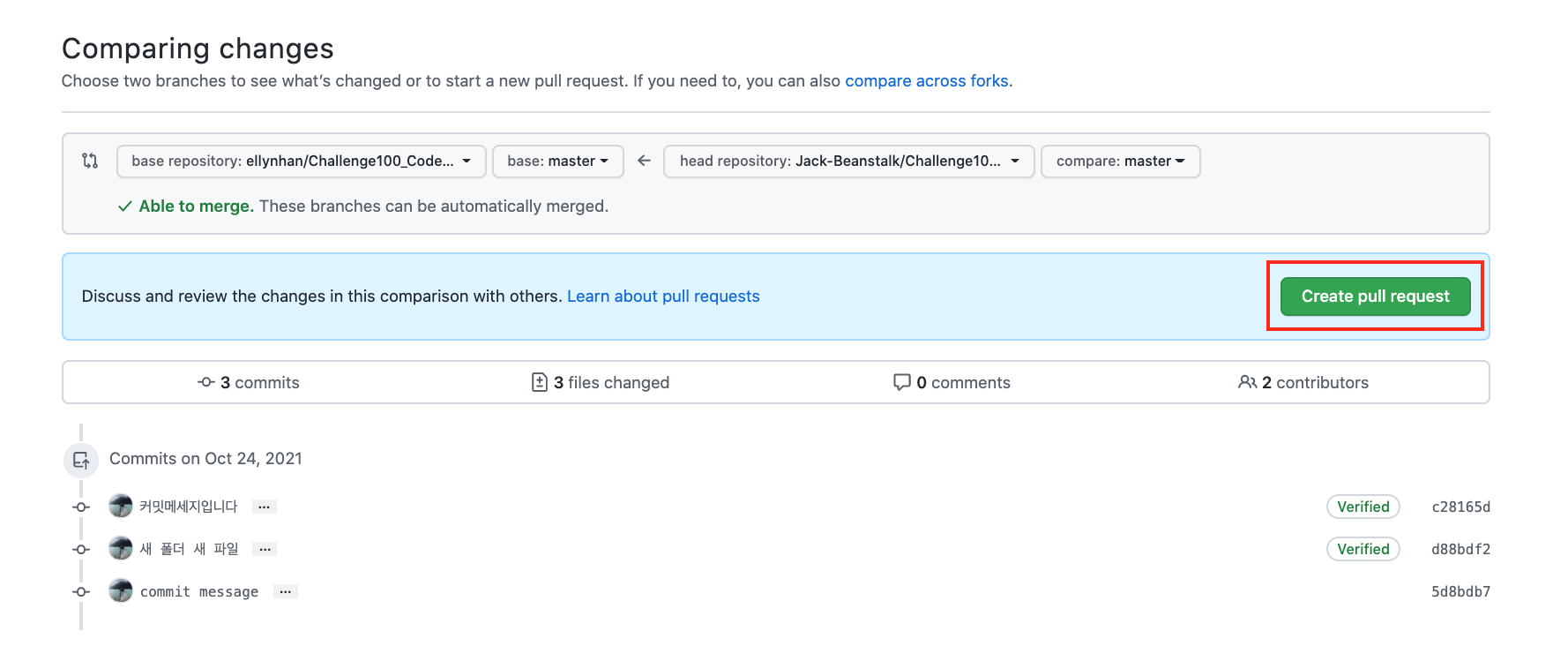Click timeline commit dot for commit message
1568x646 pixels.
click(x=81, y=591)
